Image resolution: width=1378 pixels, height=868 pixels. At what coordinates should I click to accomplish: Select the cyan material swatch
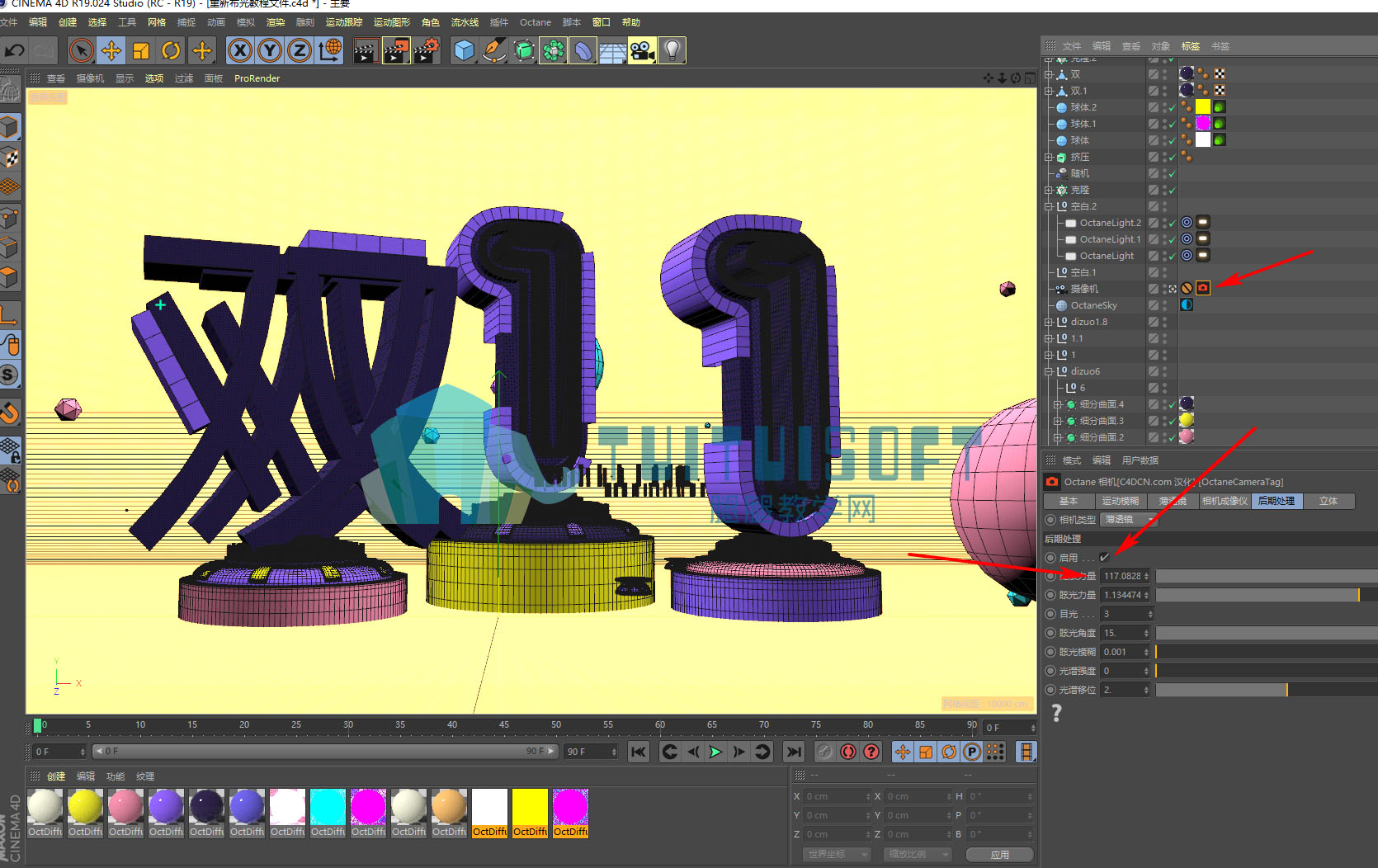(328, 806)
